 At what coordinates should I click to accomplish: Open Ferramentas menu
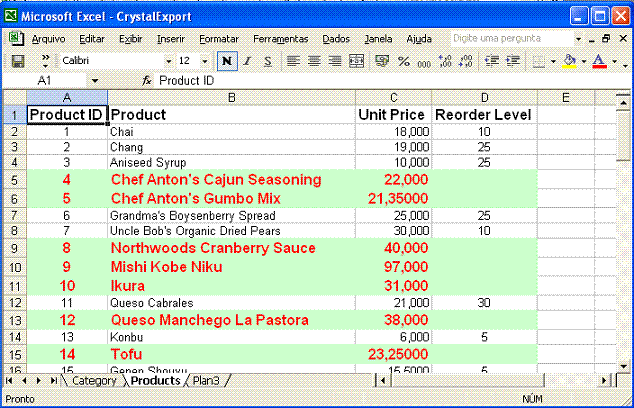pos(281,39)
